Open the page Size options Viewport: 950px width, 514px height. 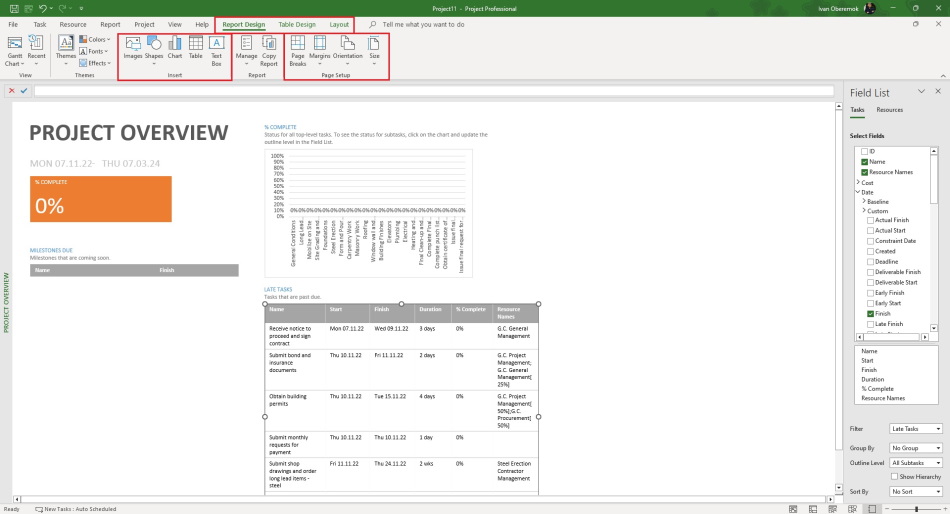[374, 52]
